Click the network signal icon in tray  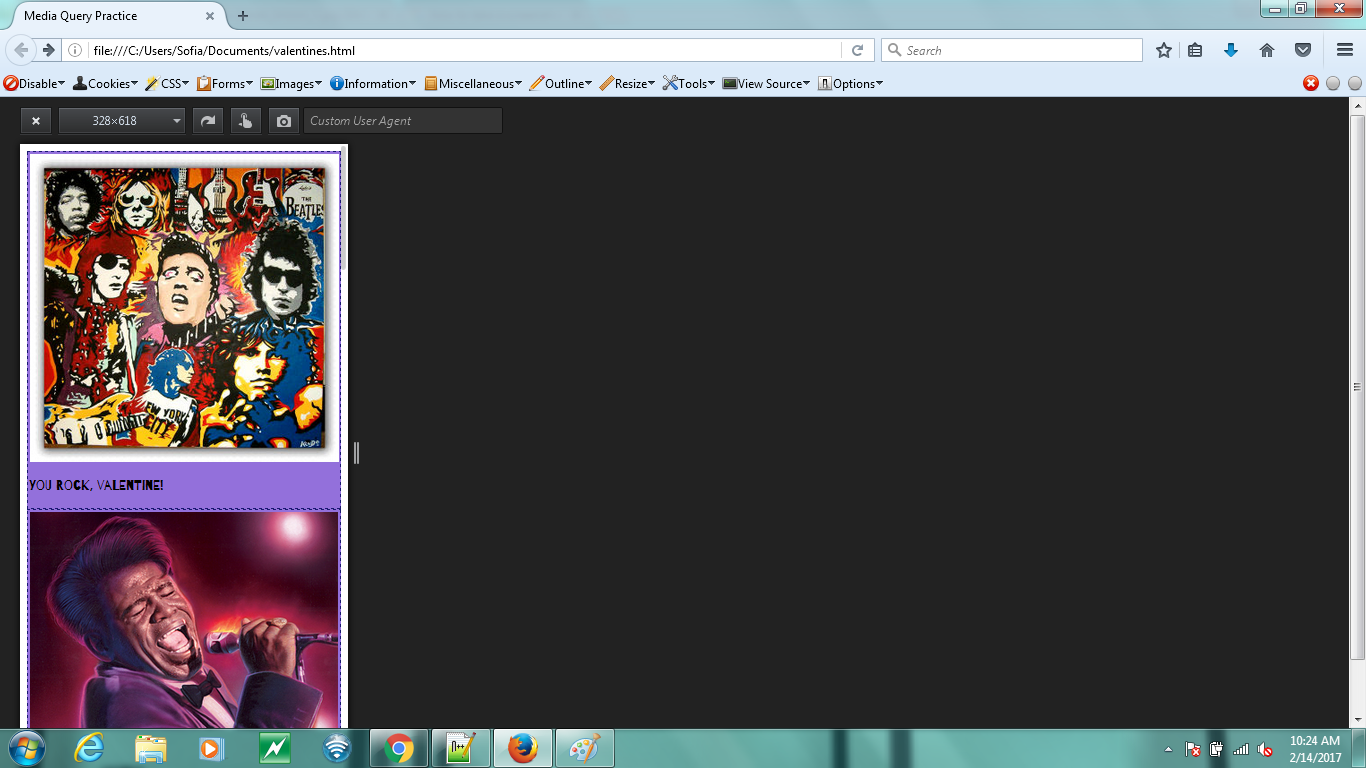(1241, 749)
